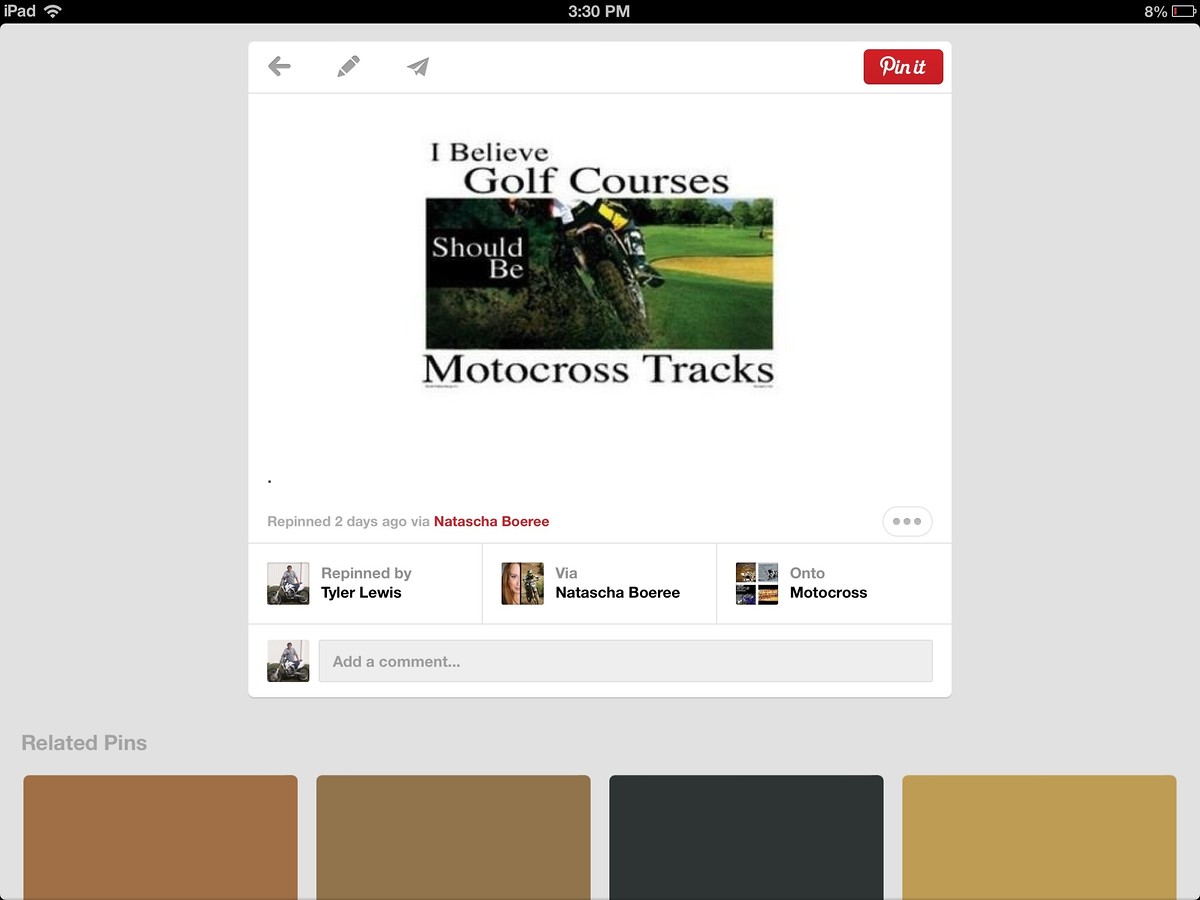Image resolution: width=1200 pixels, height=900 pixels.
Task: Tap the Motocross board thumbnail grid
Action: point(757,583)
